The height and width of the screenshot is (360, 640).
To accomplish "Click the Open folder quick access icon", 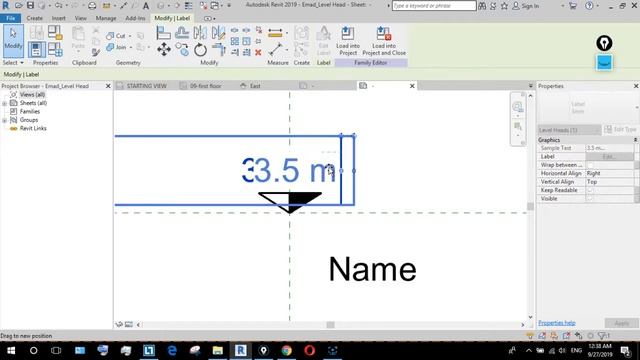I will pos(19,6).
